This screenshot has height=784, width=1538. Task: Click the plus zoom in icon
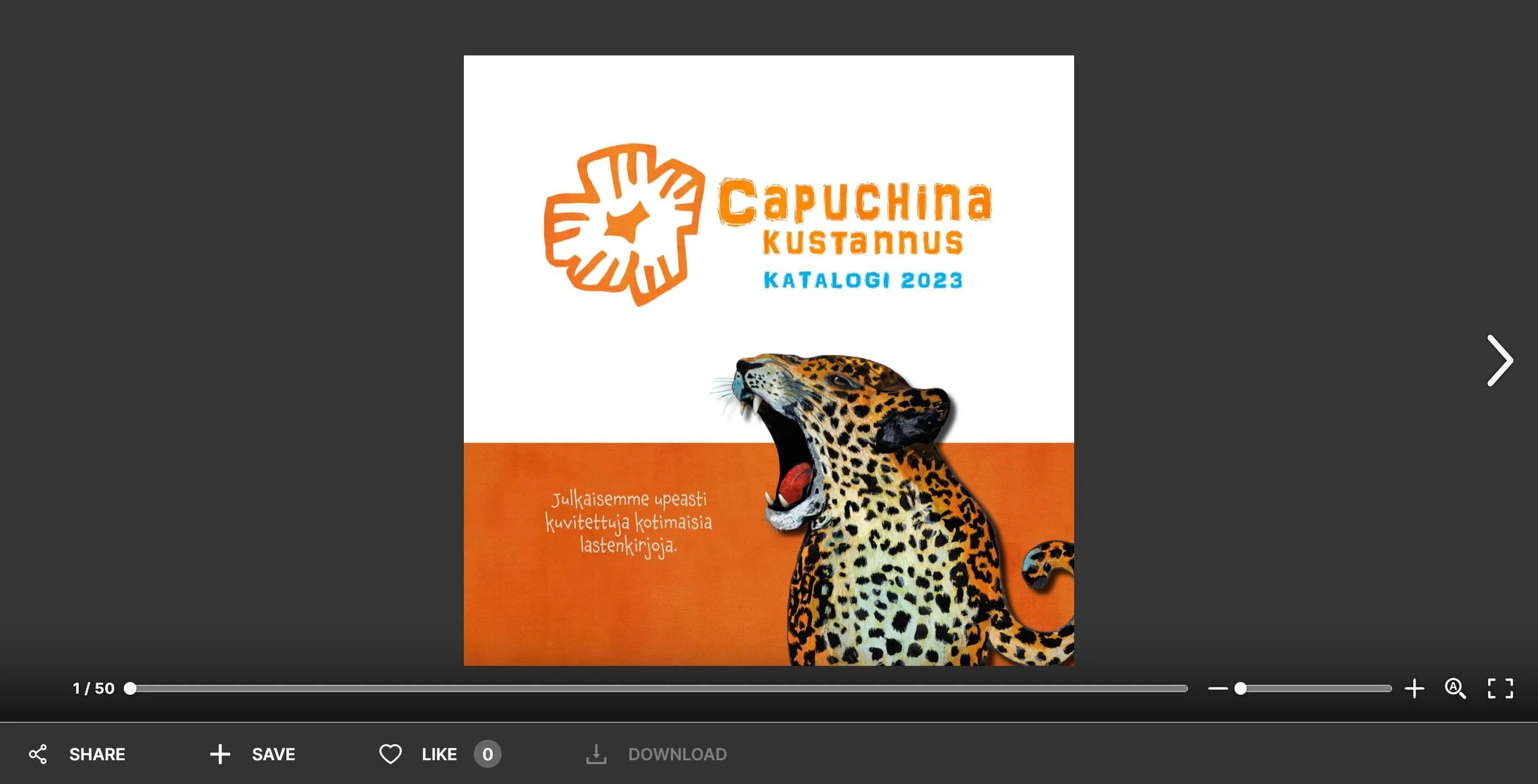click(1414, 689)
